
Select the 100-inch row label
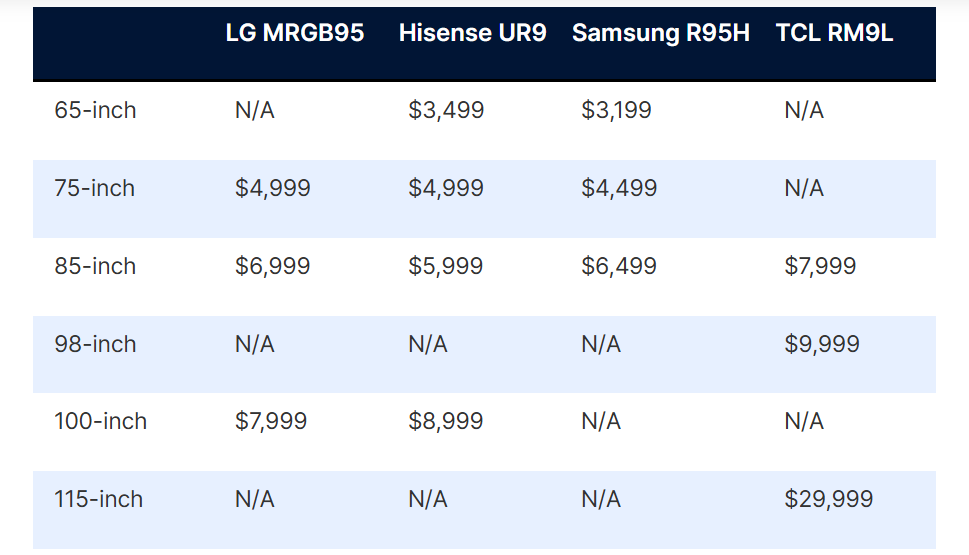100,421
